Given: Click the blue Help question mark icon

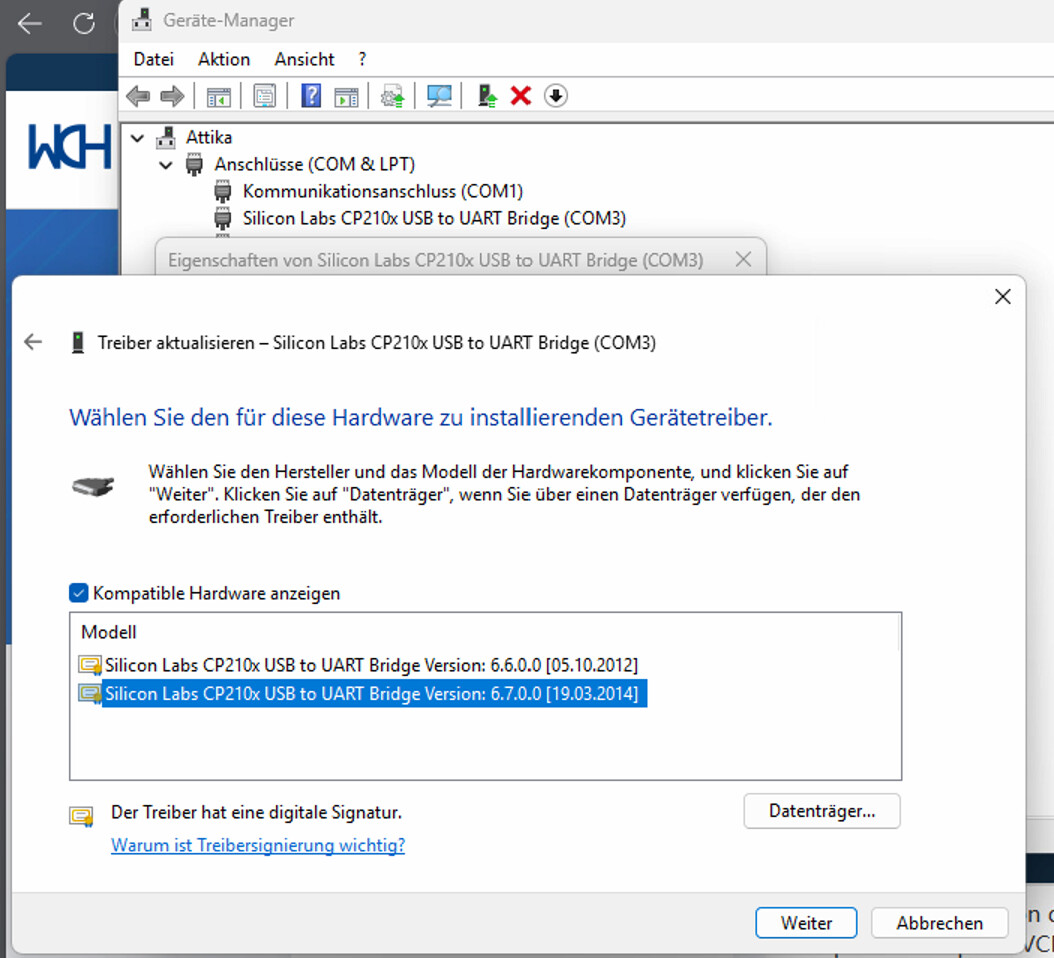Looking at the screenshot, I should tap(311, 96).
